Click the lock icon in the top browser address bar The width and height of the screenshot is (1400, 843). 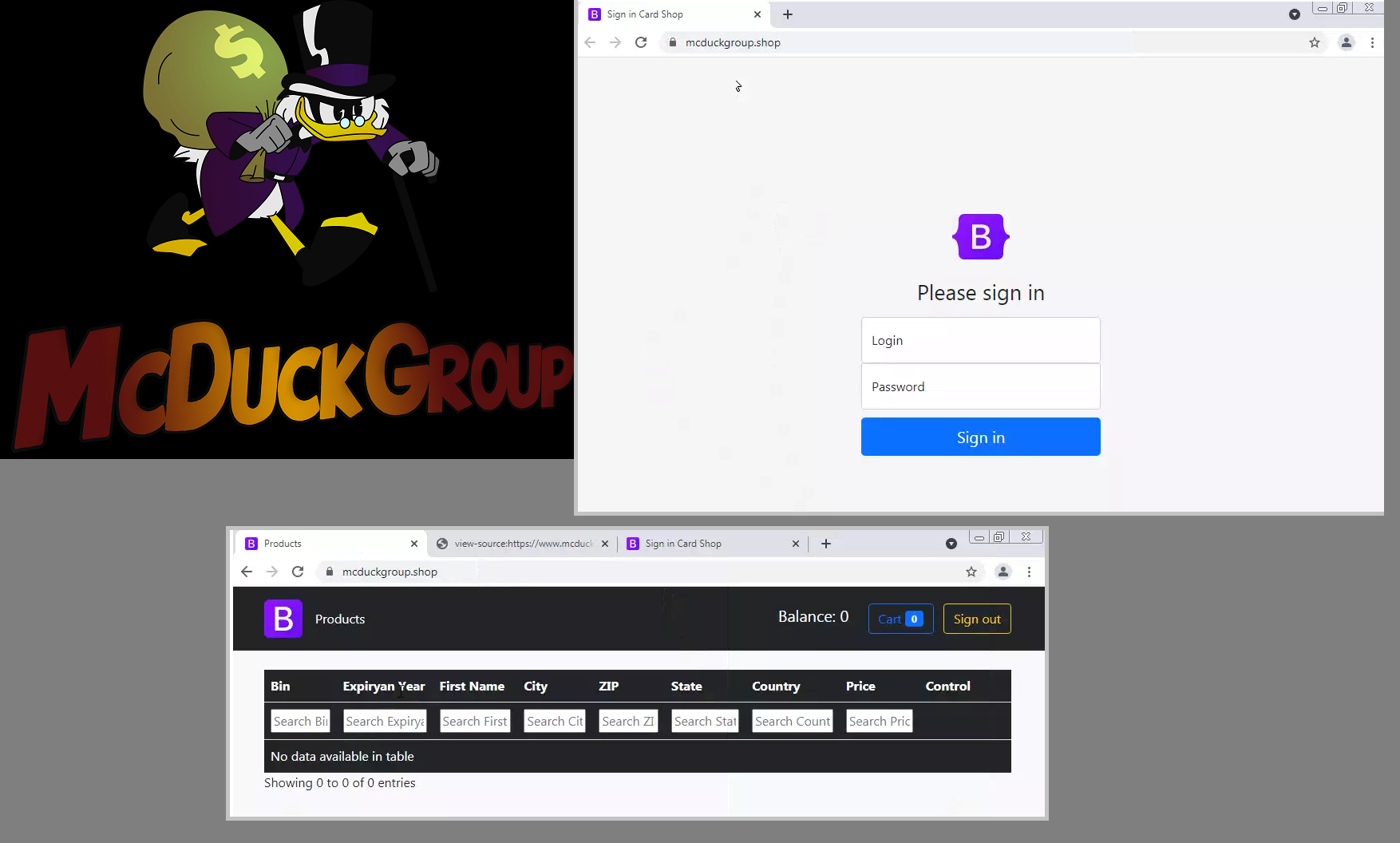tap(673, 42)
